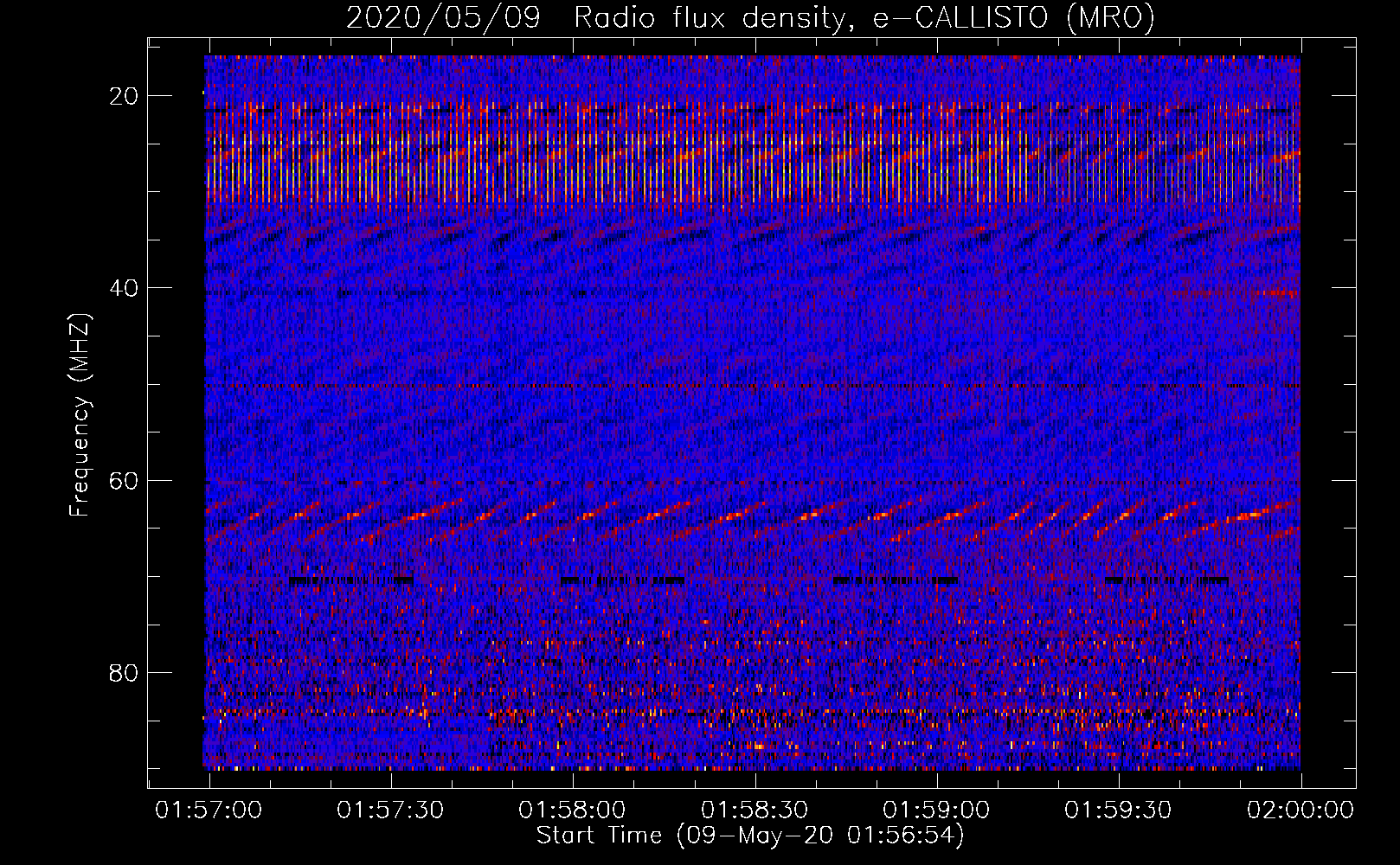Click the plot title '2020/05/09 Radio flux density, e-CALLISTO (MRO)'
Viewport: 1400px width, 865px height.
tap(750, 17)
